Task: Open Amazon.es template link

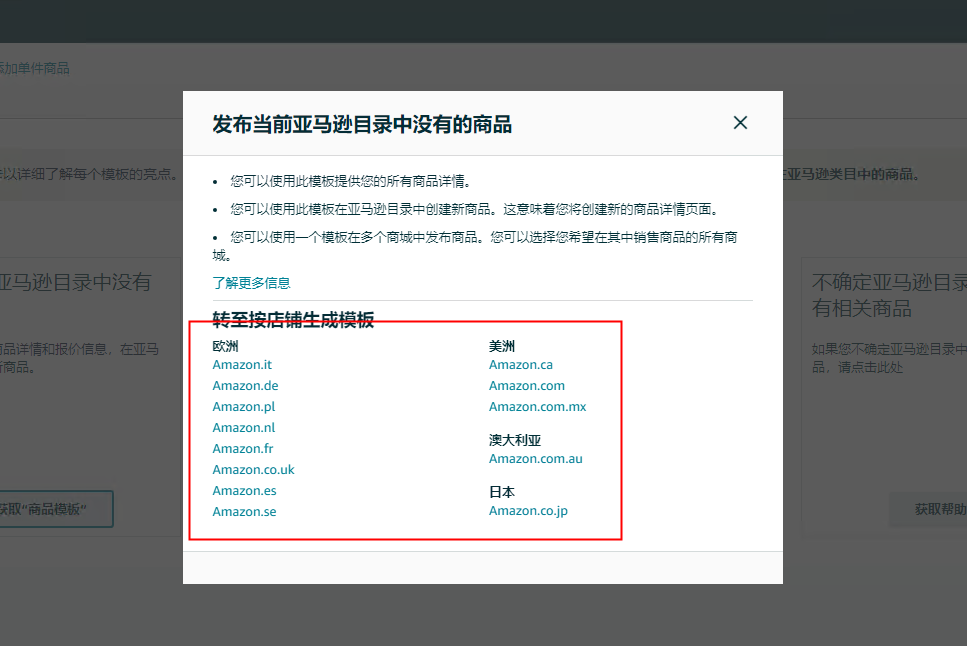Action: [244, 491]
